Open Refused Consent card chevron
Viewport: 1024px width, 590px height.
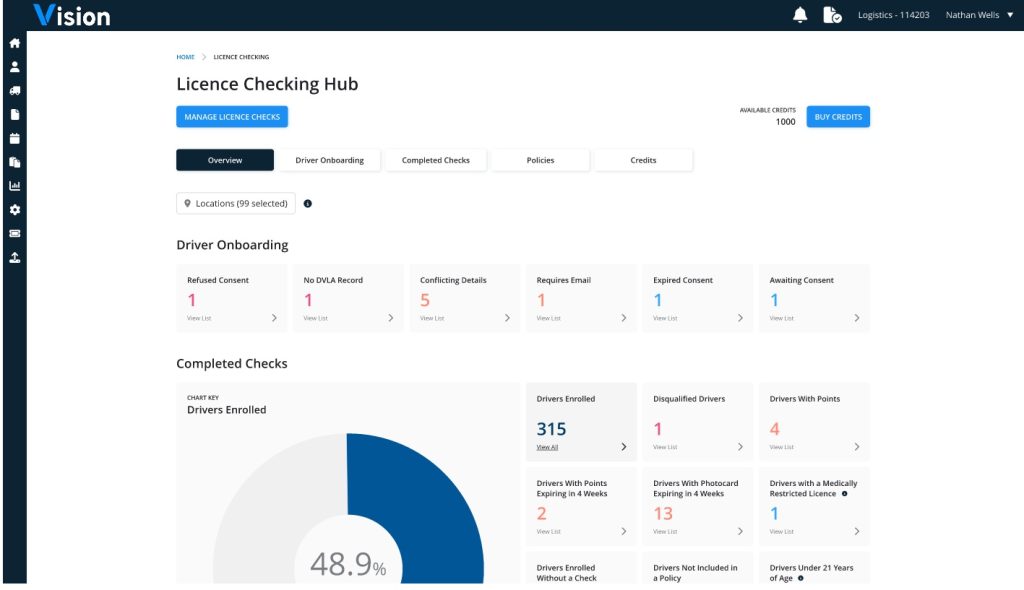pyautogui.click(x=274, y=318)
